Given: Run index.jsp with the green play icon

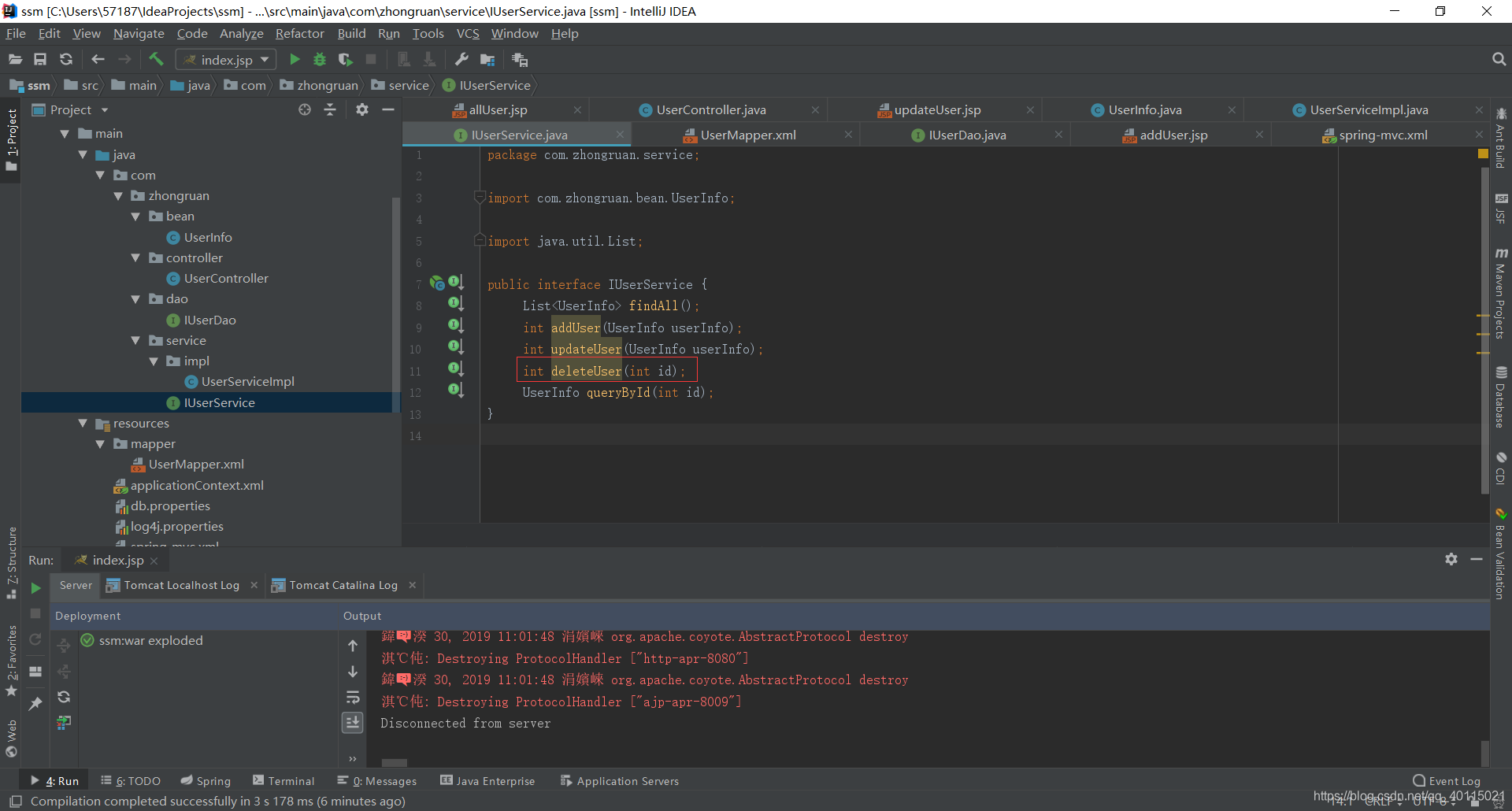Looking at the screenshot, I should [x=295, y=60].
